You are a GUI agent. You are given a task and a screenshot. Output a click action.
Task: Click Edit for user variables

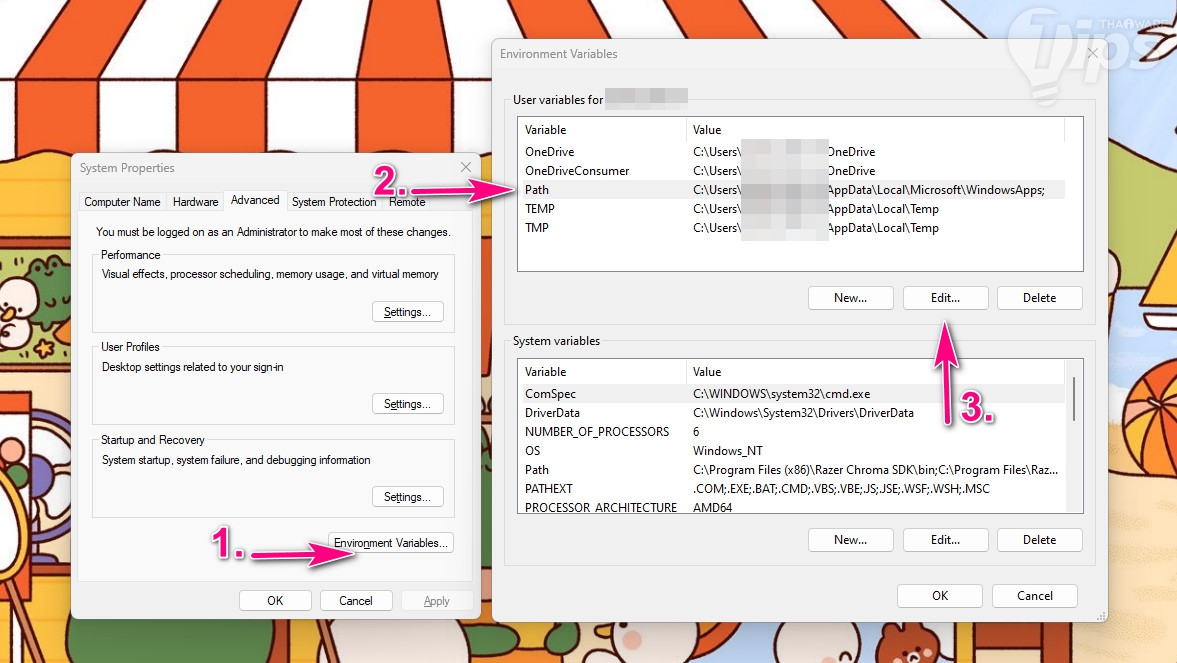pyautogui.click(x=945, y=297)
